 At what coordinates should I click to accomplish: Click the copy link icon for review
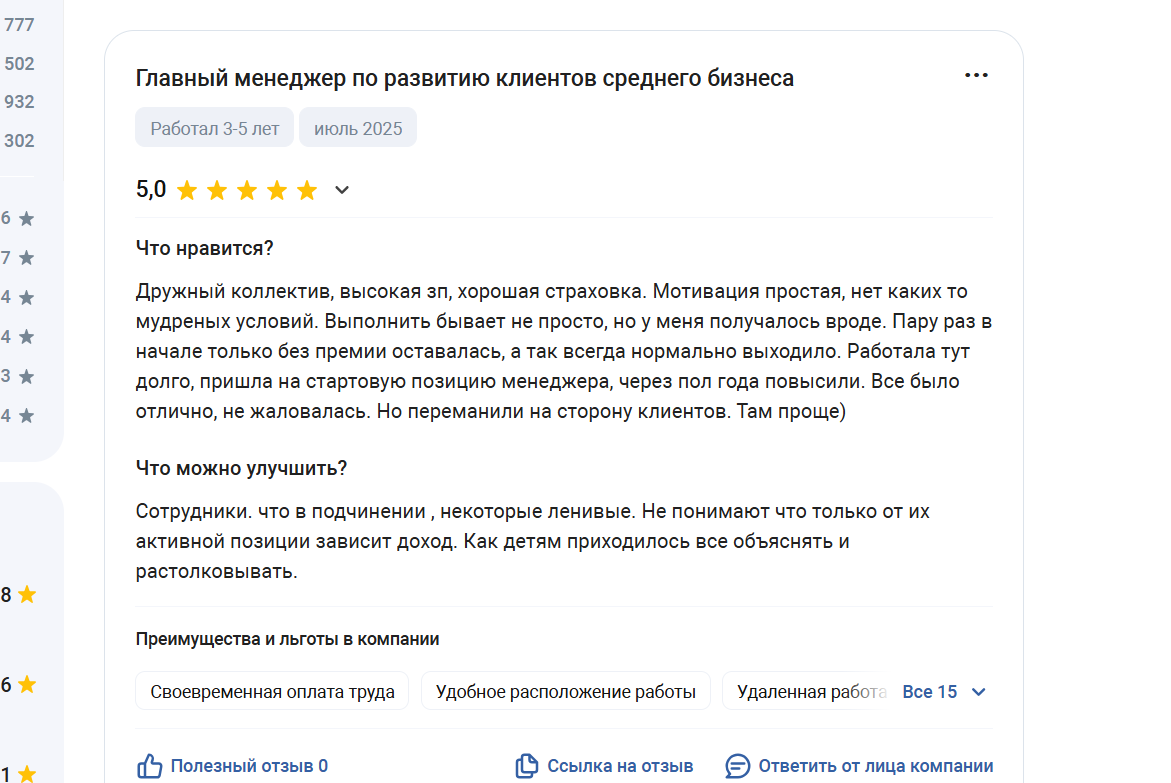(x=527, y=766)
